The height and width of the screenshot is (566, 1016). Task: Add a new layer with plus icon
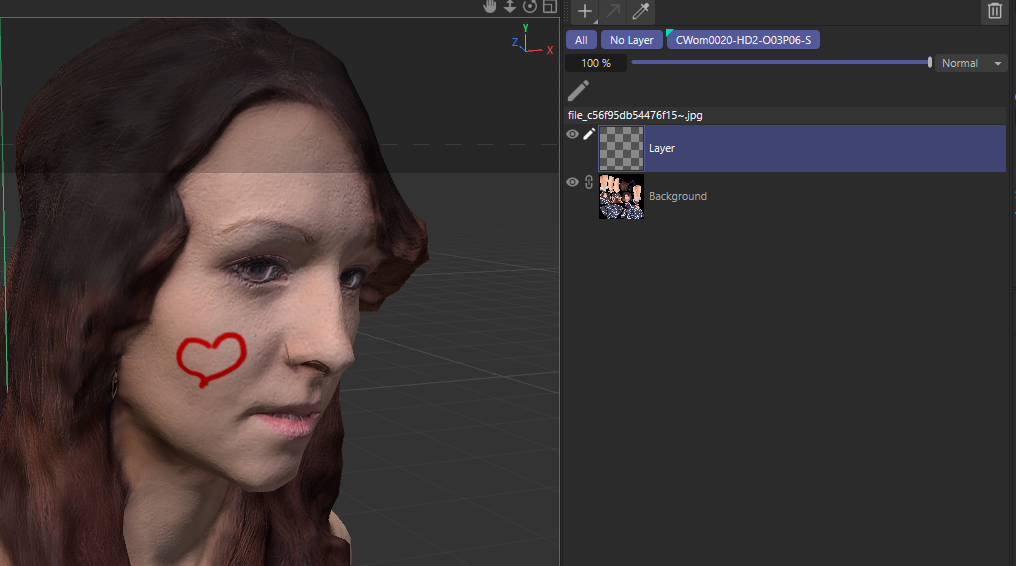pyautogui.click(x=584, y=11)
